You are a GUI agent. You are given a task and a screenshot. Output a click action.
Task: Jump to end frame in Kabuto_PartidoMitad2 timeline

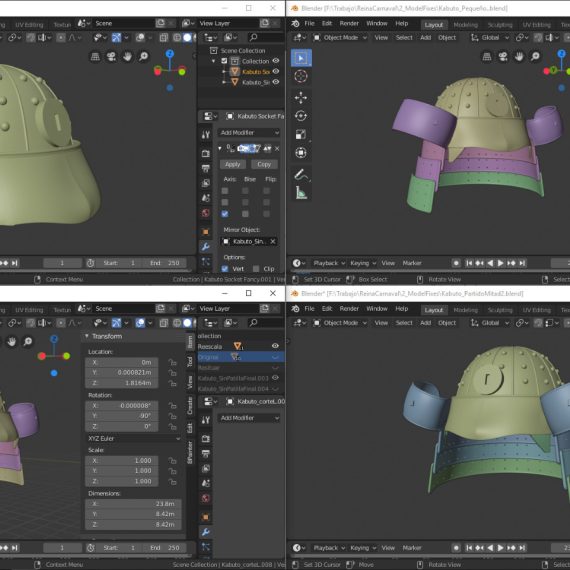[522, 548]
